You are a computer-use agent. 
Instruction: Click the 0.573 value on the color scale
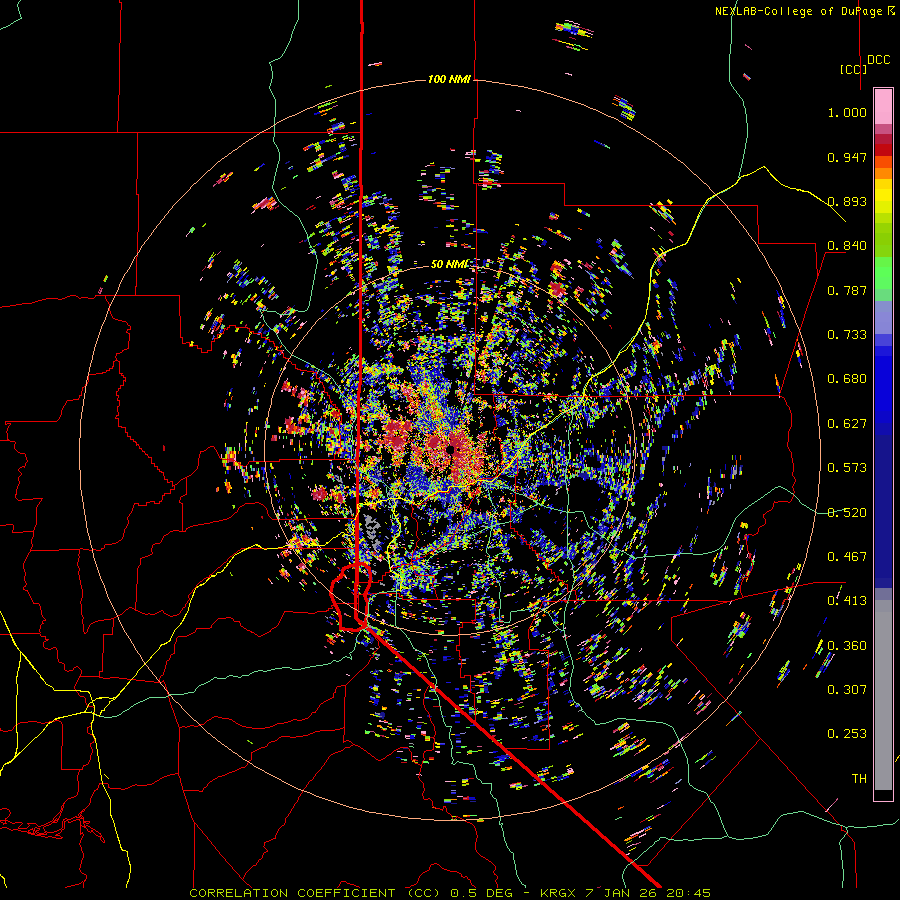click(x=847, y=468)
